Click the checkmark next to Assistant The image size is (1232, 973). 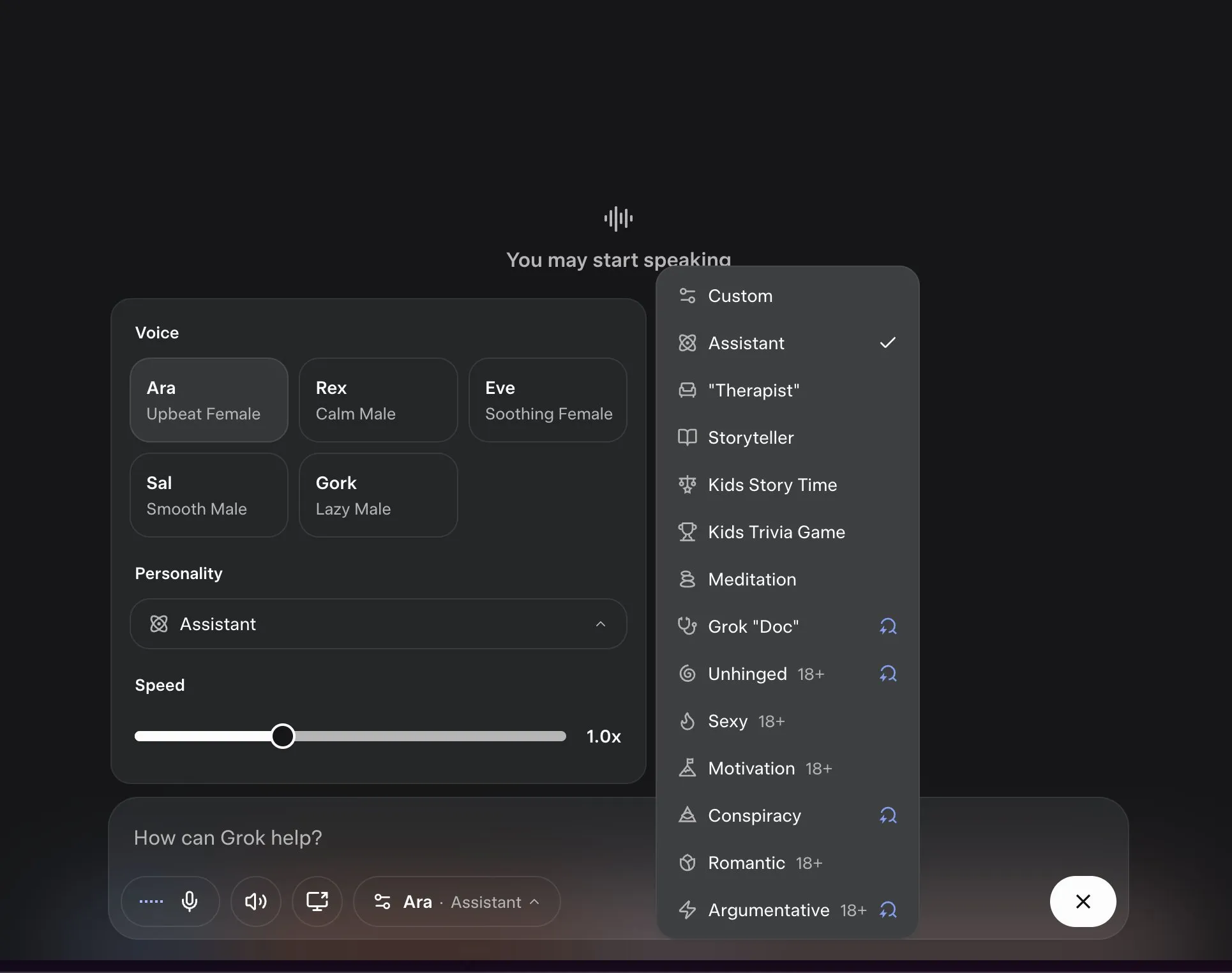(x=887, y=343)
